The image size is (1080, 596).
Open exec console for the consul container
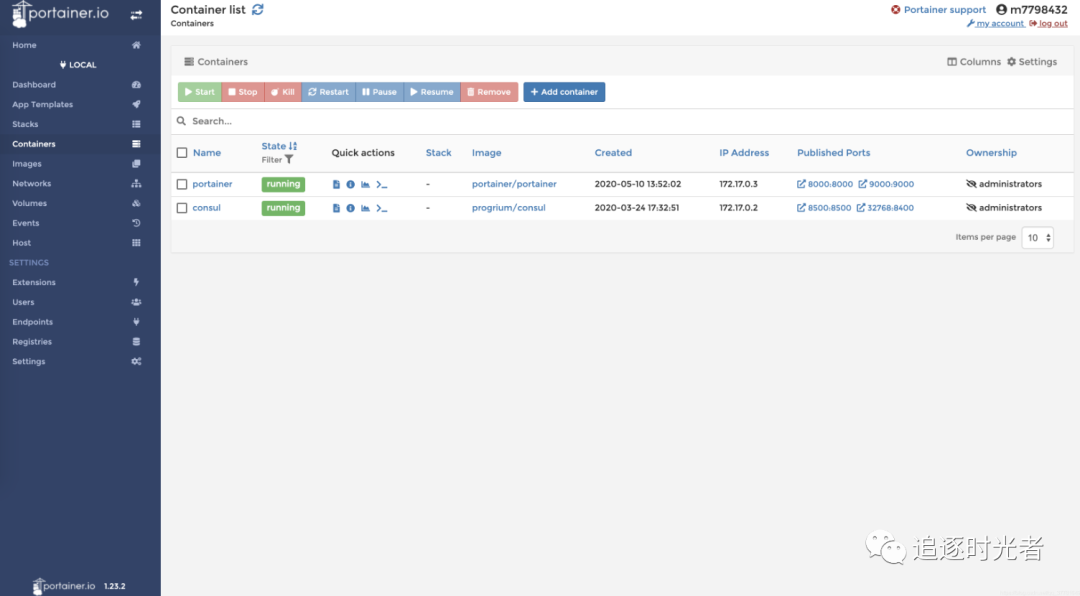tap(381, 208)
